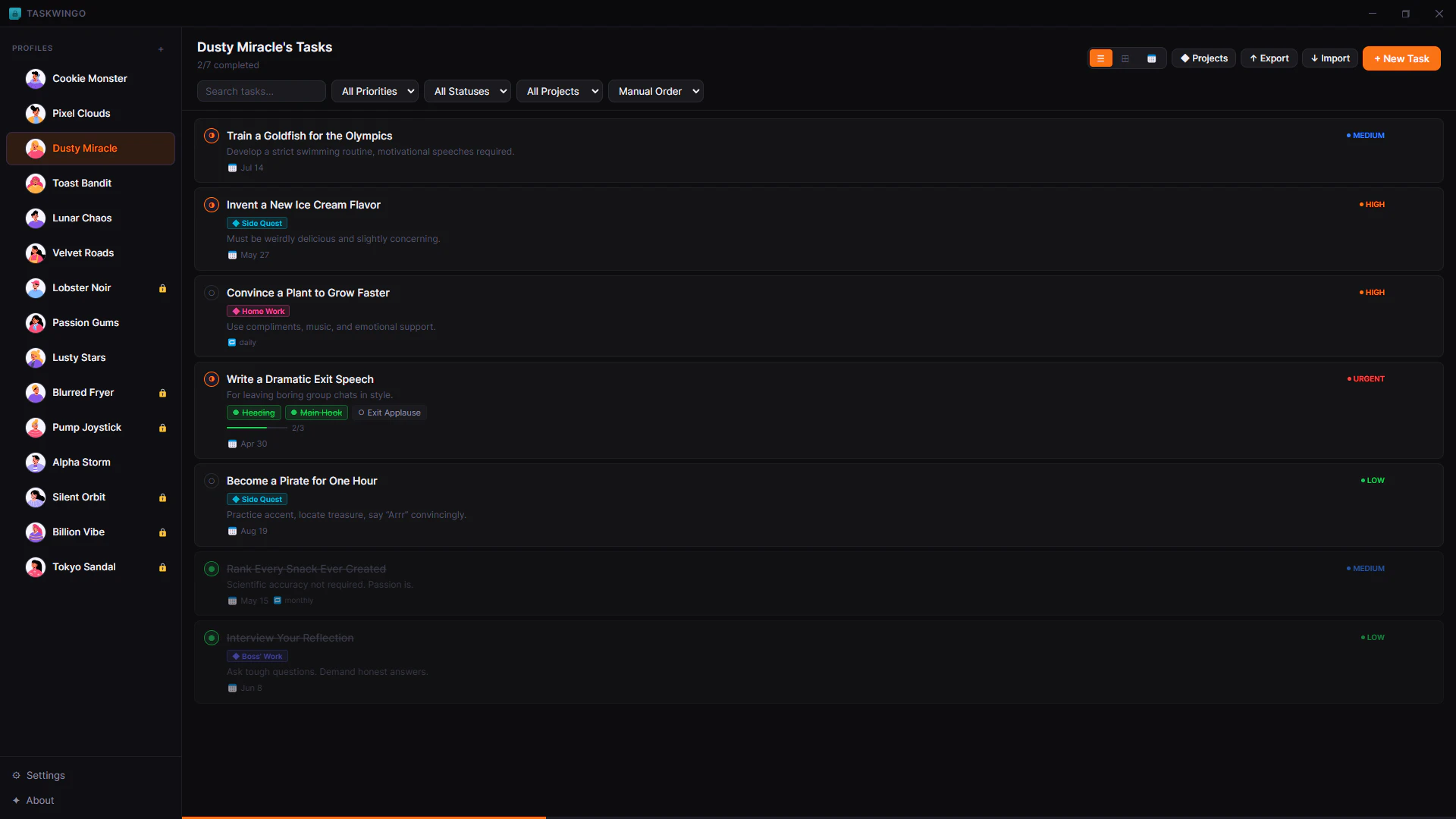The width and height of the screenshot is (1456, 819).
Task: Click the lock icon beside Lobster Noir
Action: 162,288
